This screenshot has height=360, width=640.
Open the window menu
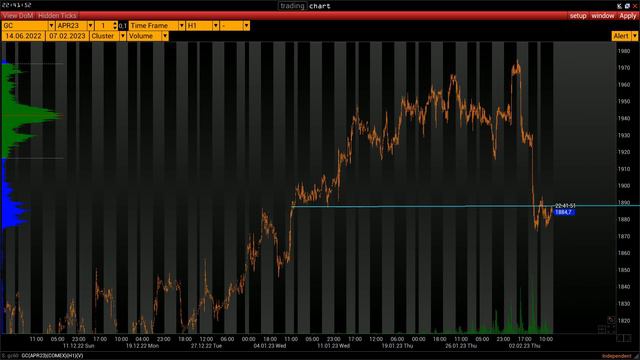pos(603,16)
